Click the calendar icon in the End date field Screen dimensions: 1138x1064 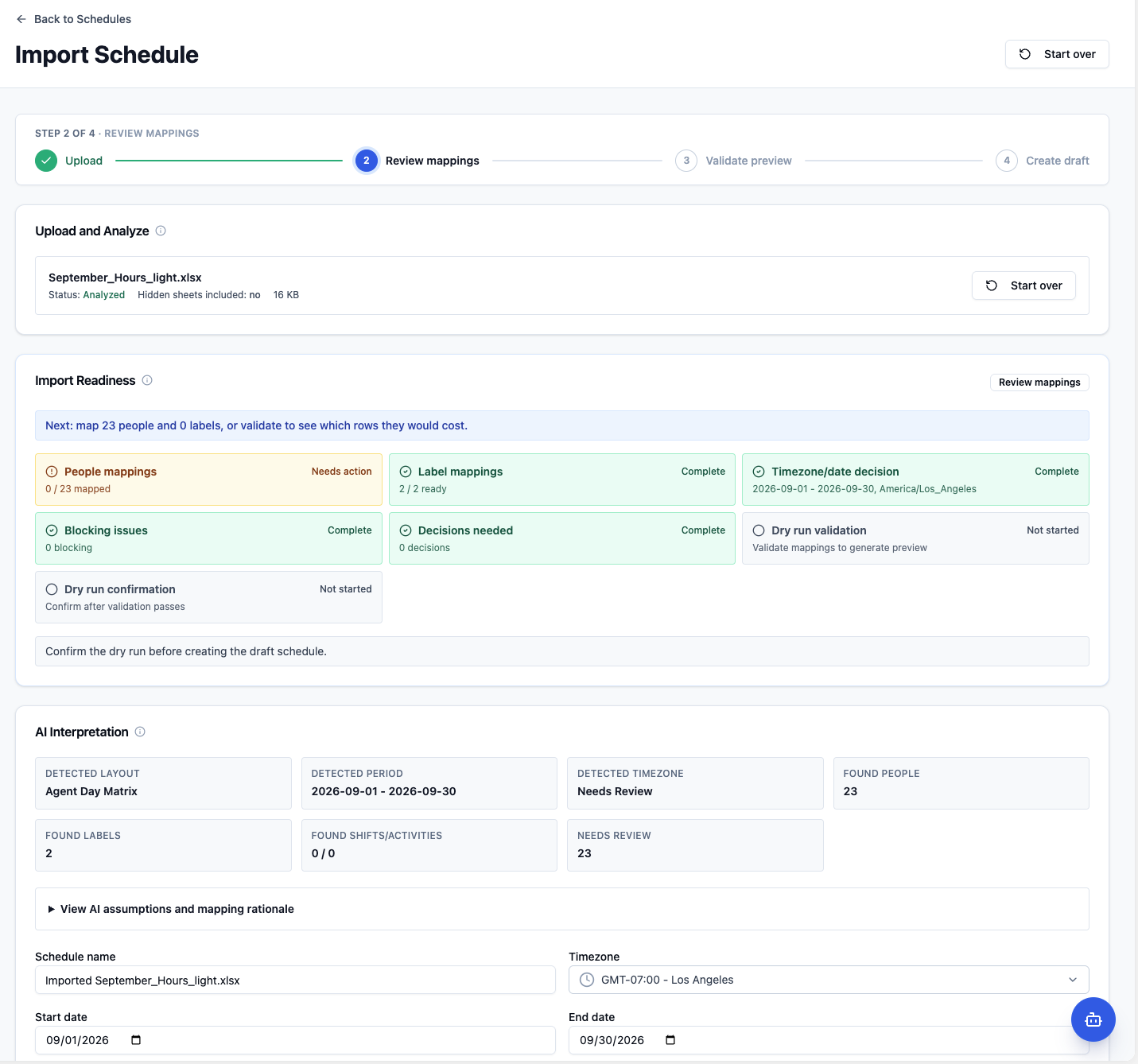(670, 1040)
